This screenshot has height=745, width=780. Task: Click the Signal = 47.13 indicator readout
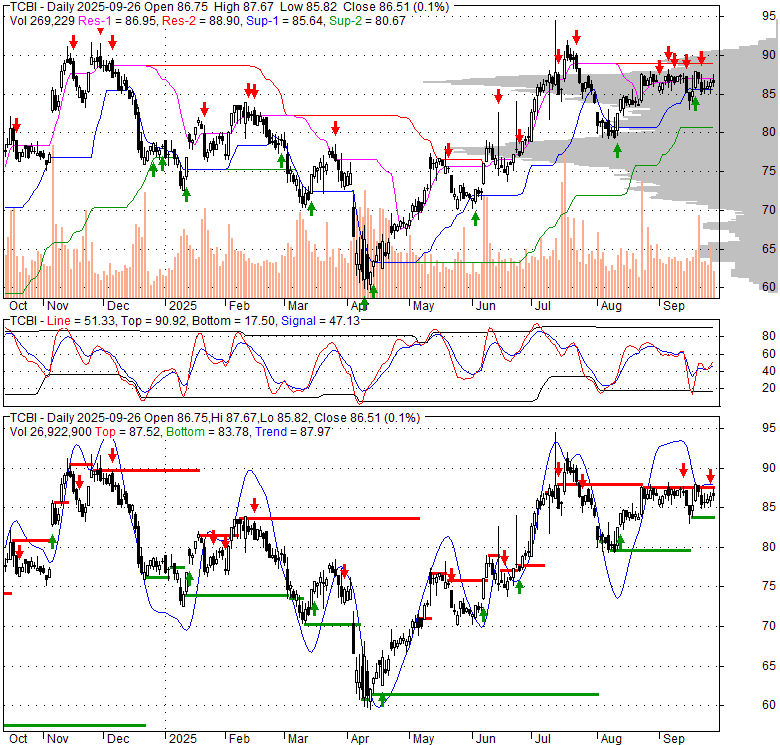click(320, 321)
